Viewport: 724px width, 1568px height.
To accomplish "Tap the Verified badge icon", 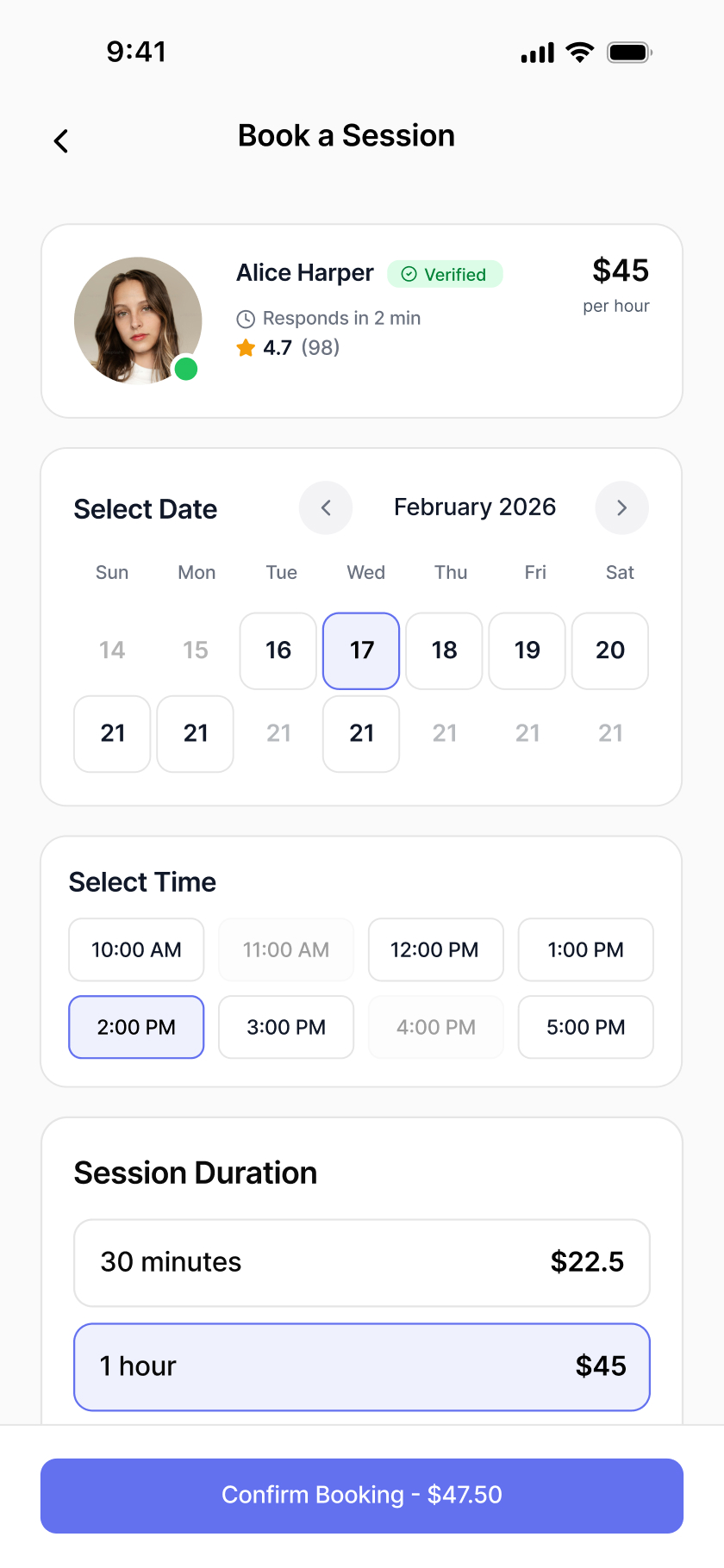I will click(409, 274).
